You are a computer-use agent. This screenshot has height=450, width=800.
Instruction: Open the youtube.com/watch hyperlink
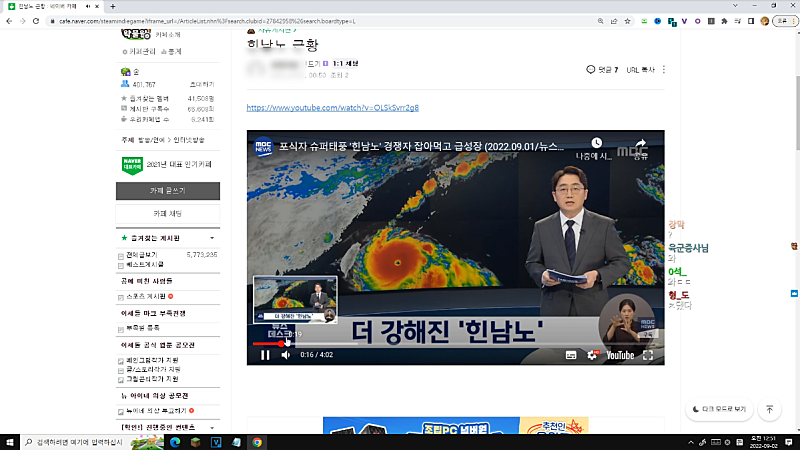tap(333, 108)
